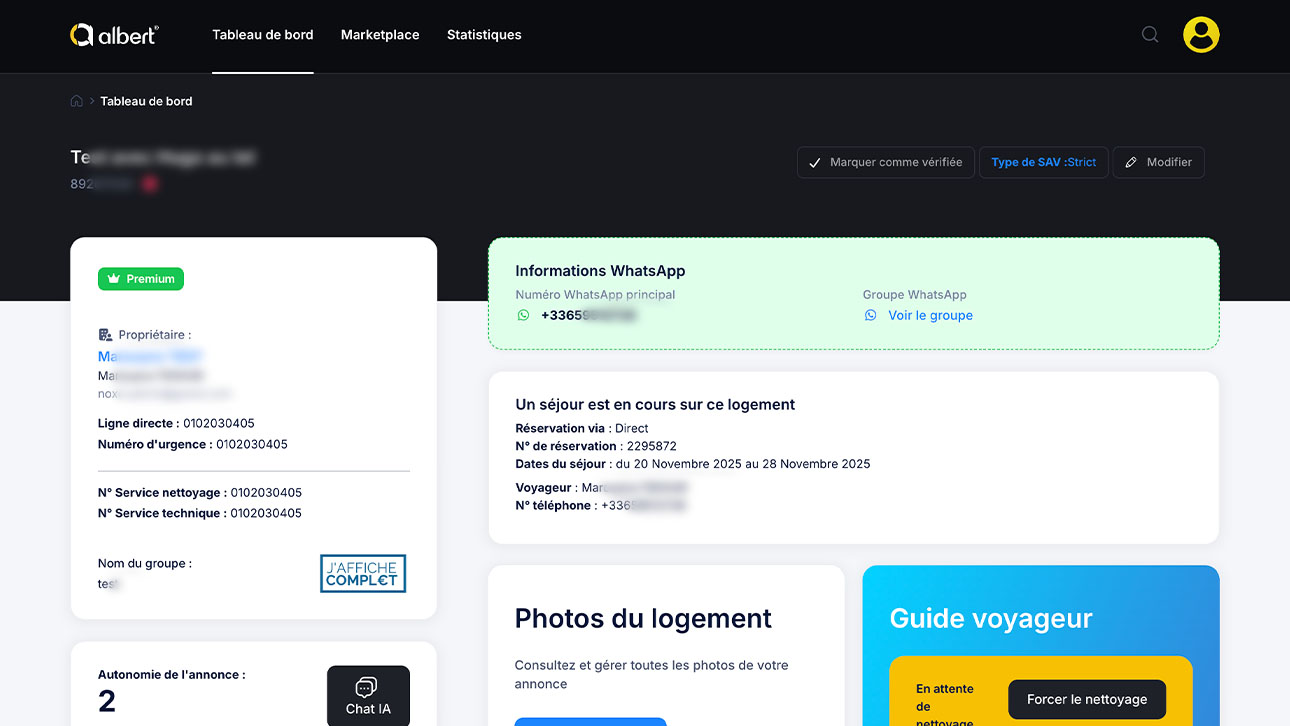Click the J'affiche Complet logo thumbnail
Image resolution: width=1290 pixels, height=726 pixels.
coord(363,573)
